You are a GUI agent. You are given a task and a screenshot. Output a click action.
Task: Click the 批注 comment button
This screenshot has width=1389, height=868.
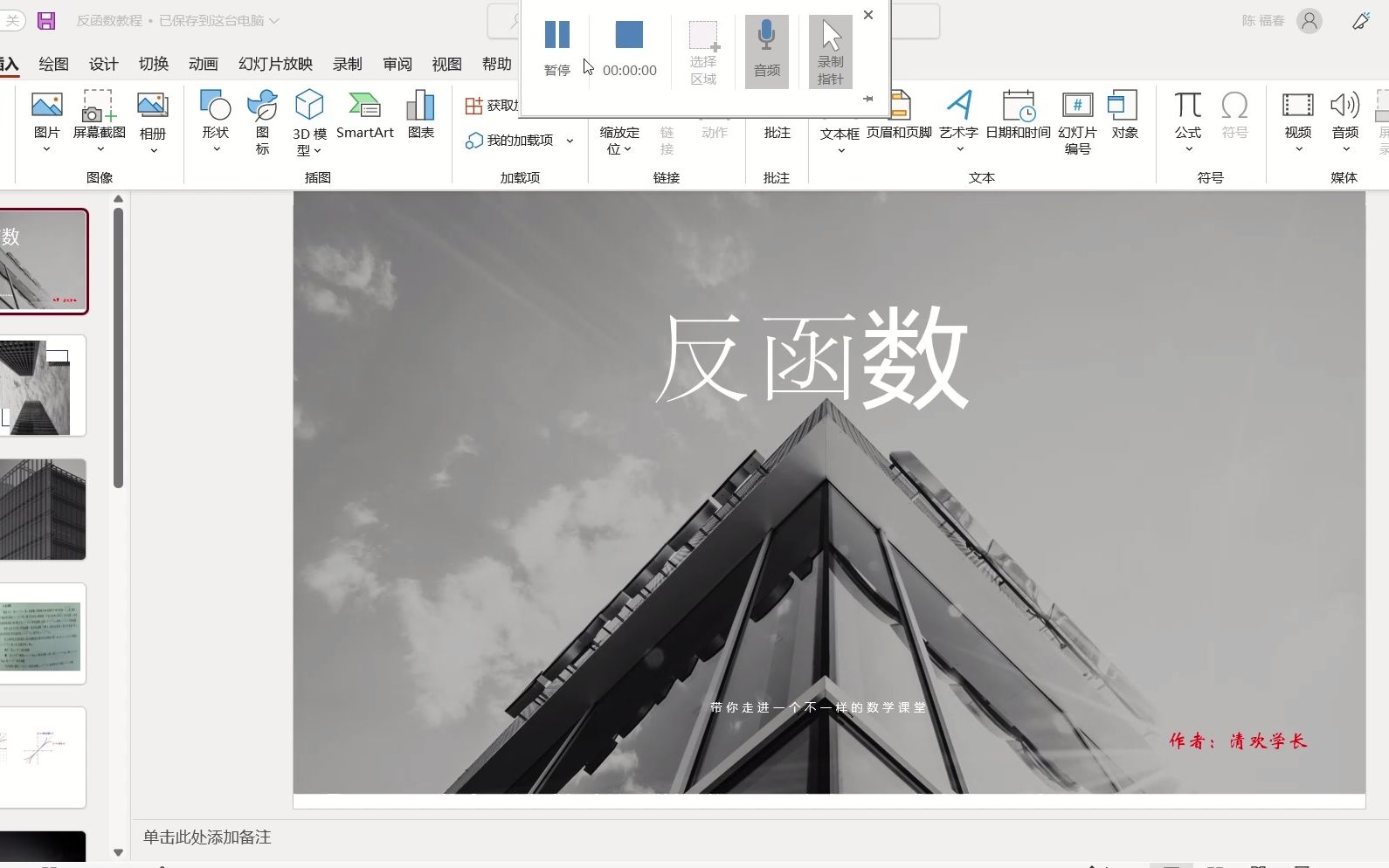coord(777,132)
